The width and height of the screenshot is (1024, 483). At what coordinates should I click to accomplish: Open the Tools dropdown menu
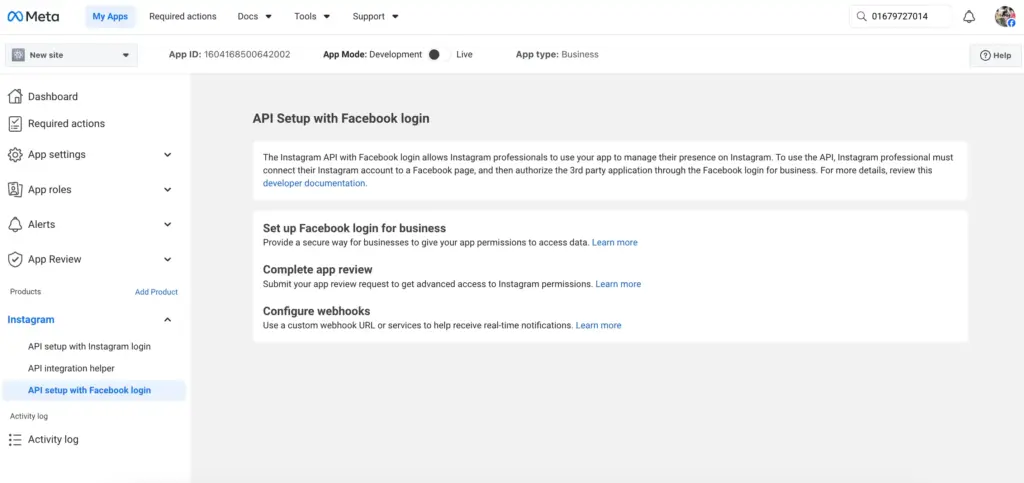click(x=312, y=16)
